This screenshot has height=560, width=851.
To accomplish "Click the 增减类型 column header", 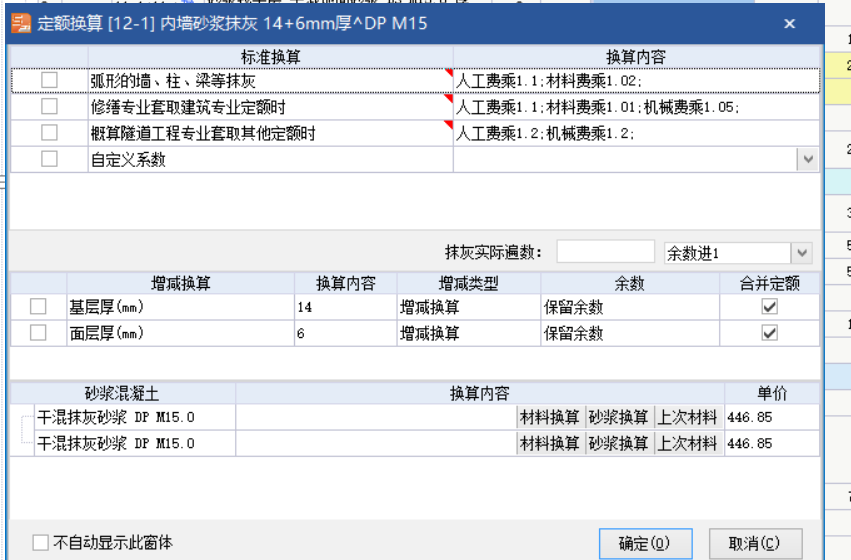I will click(468, 283).
